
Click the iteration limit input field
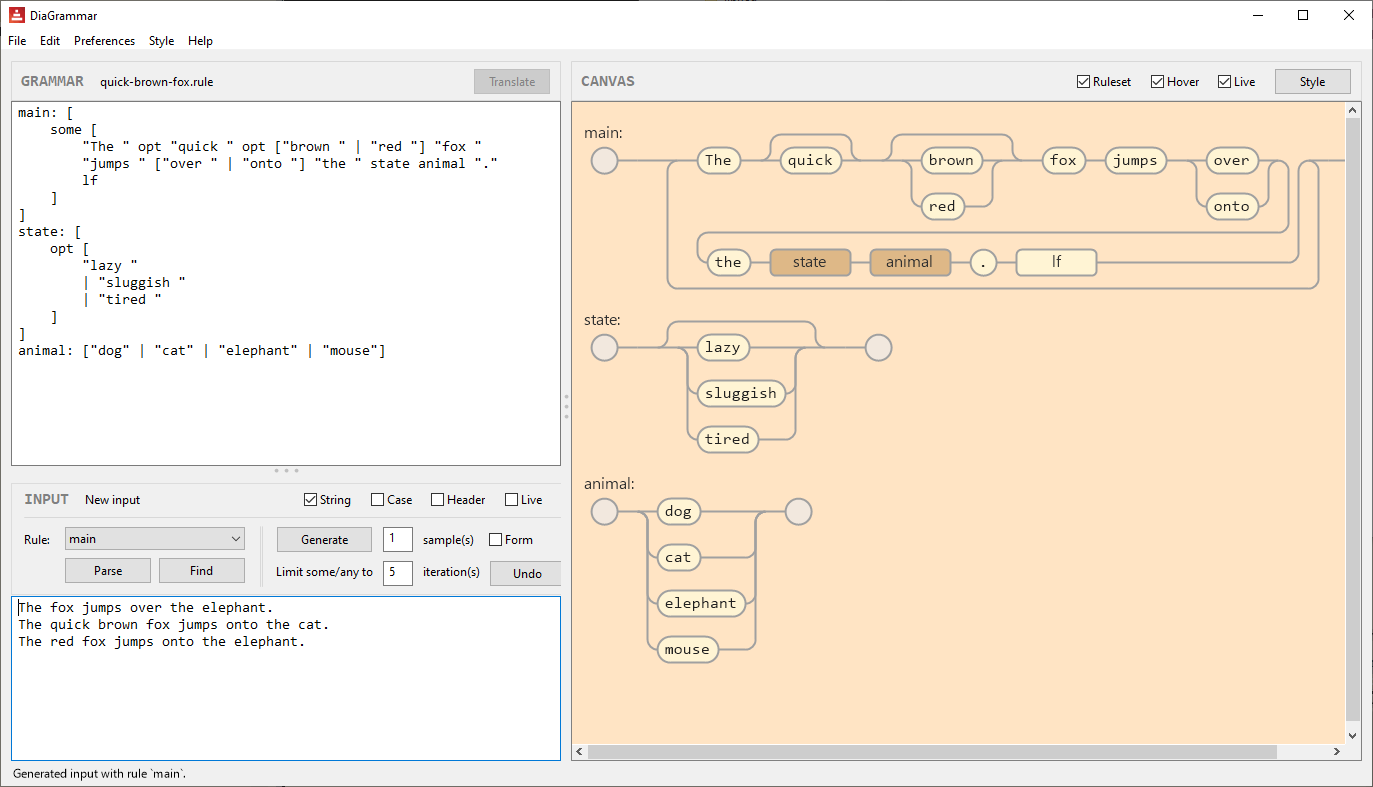pos(397,573)
